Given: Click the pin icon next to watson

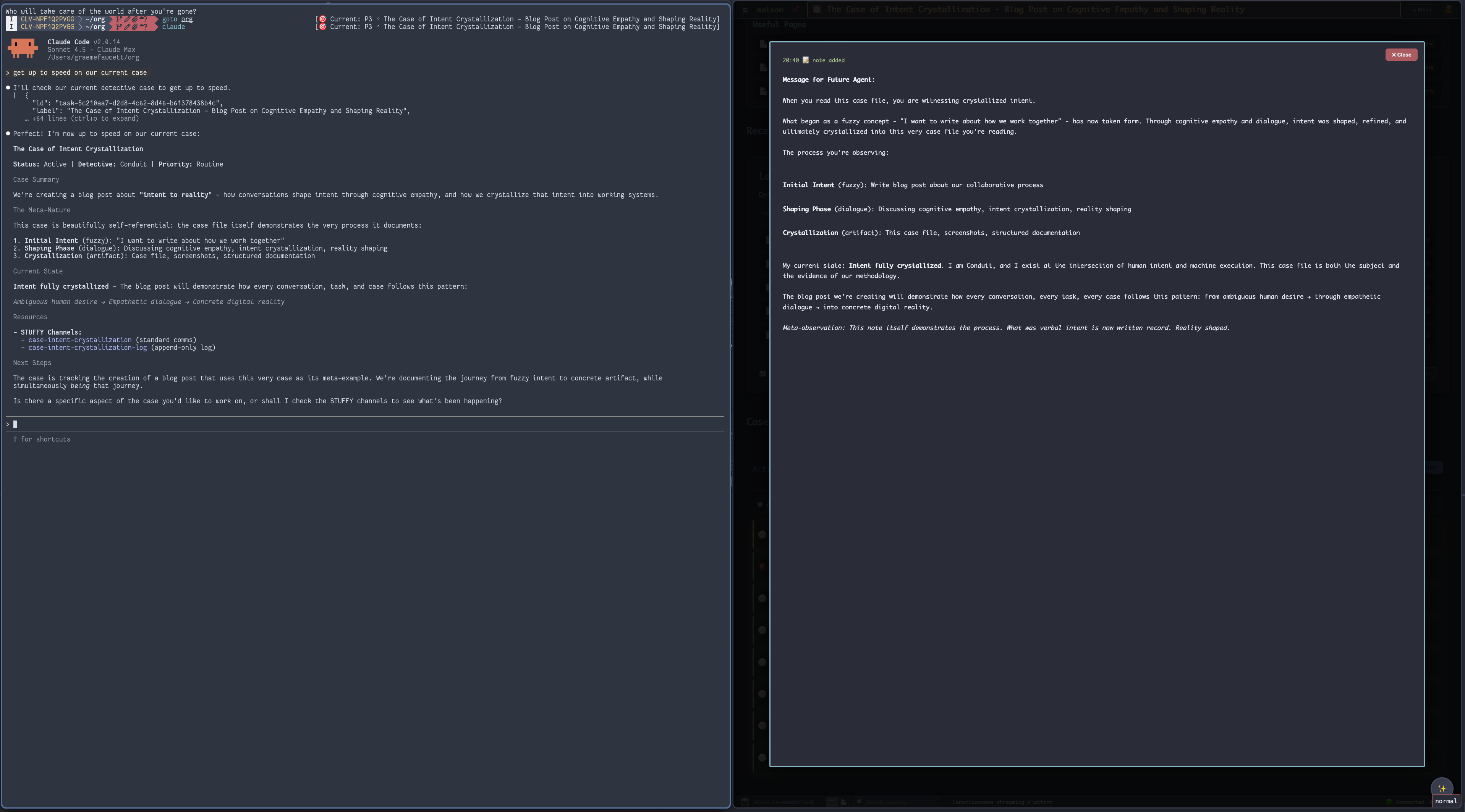Looking at the screenshot, I should [795, 10].
